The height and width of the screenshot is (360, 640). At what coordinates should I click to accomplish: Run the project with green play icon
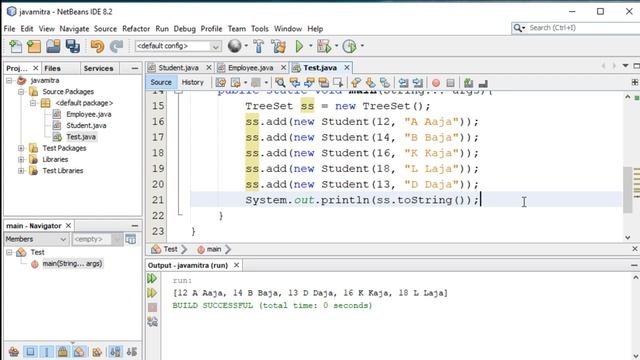299,47
